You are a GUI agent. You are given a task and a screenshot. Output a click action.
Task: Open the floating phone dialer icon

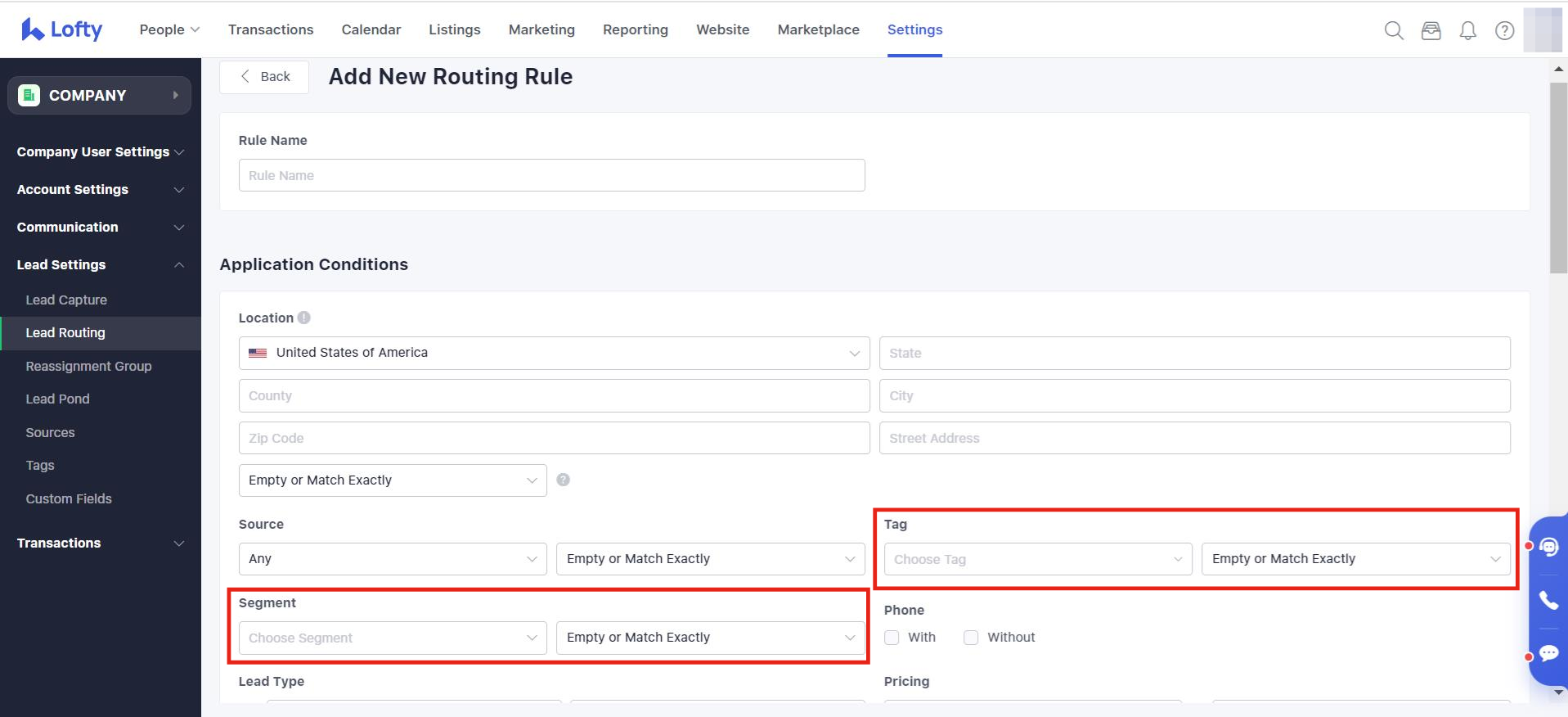(x=1548, y=600)
